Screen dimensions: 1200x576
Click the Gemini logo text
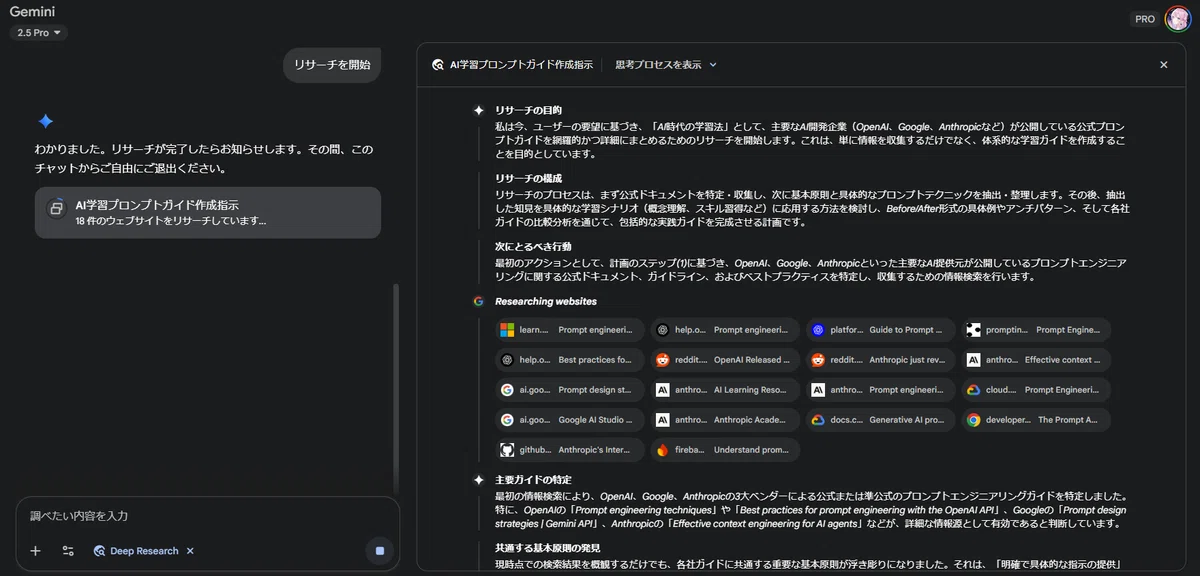32,12
